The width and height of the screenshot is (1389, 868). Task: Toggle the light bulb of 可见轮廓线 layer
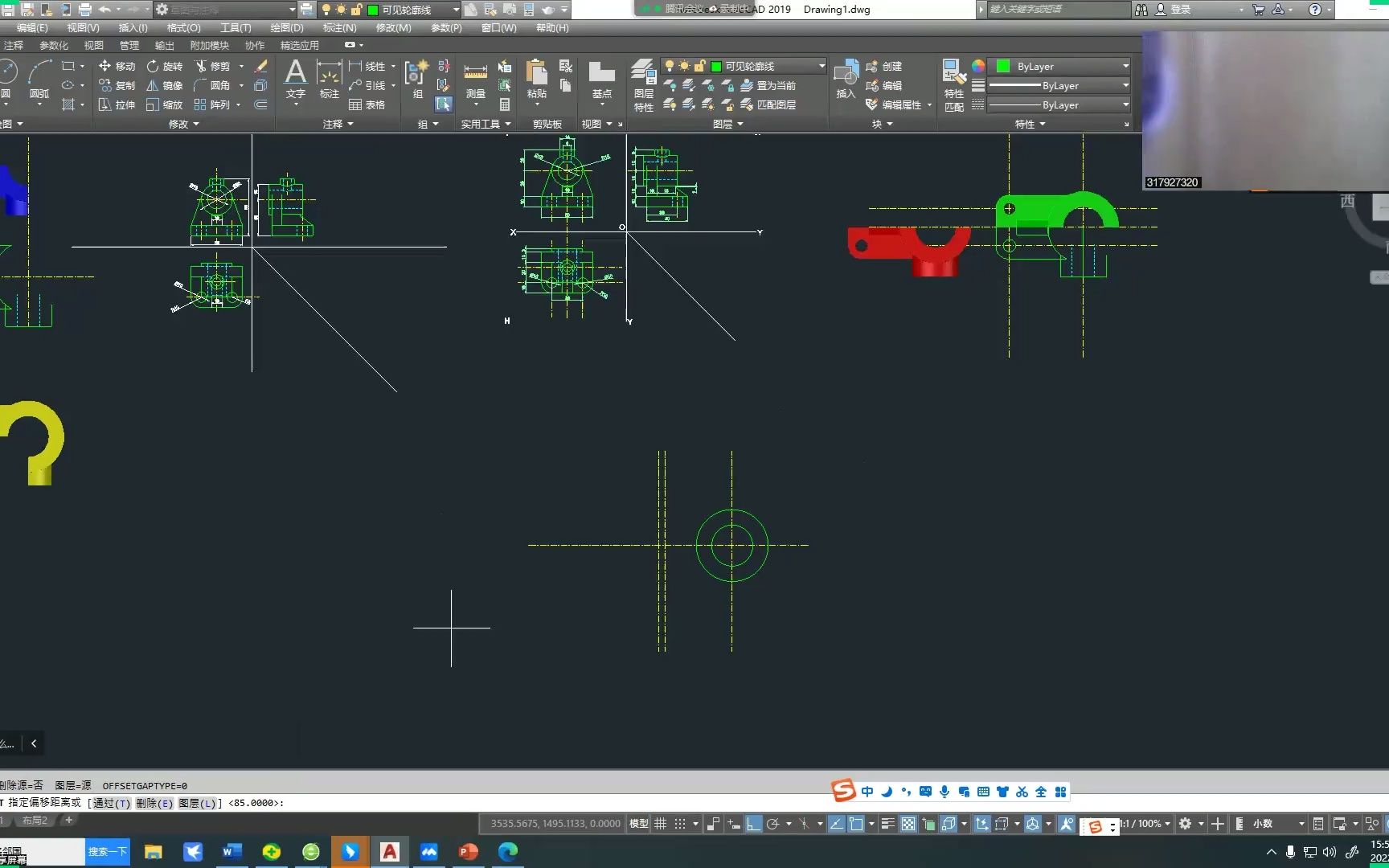[x=669, y=65]
